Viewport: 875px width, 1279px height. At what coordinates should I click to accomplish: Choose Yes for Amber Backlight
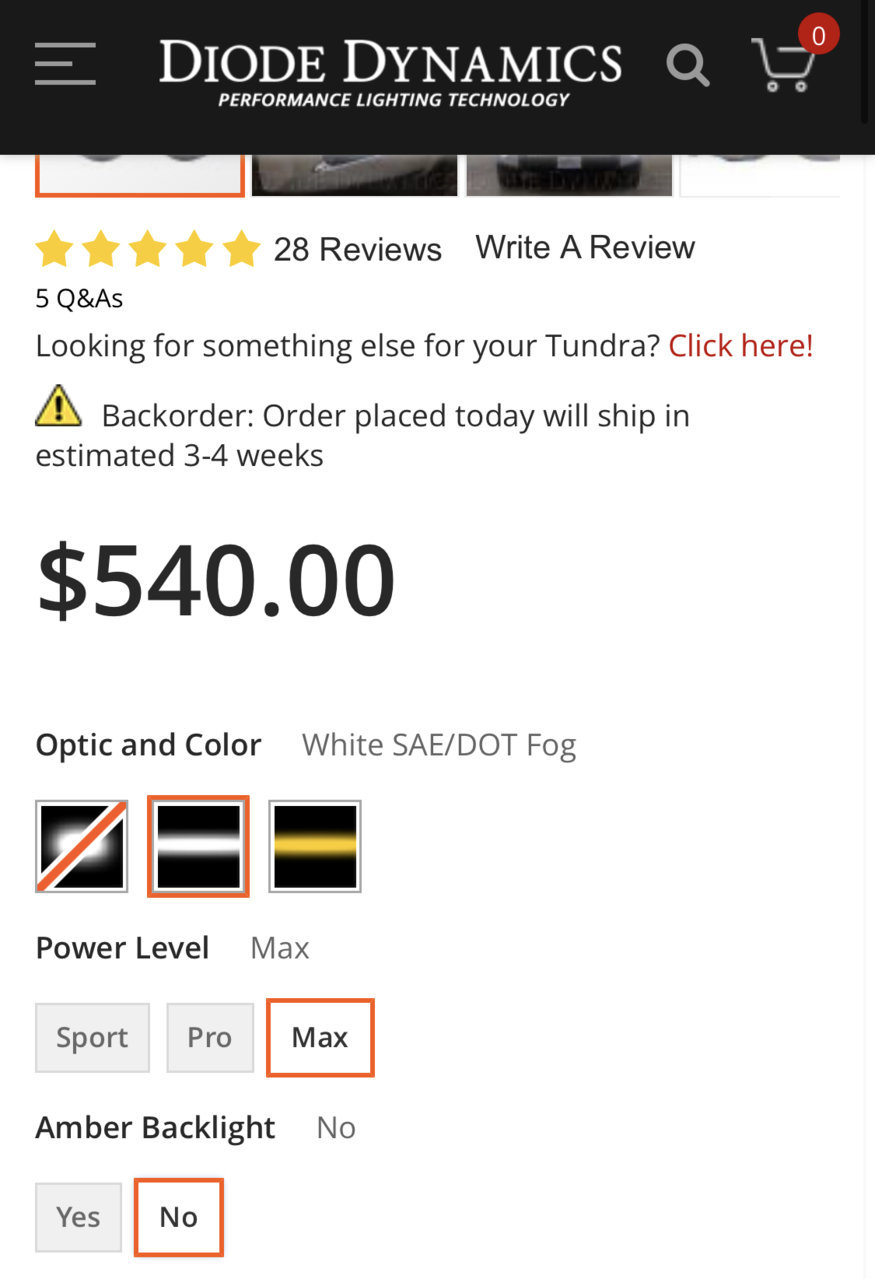tap(78, 1217)
